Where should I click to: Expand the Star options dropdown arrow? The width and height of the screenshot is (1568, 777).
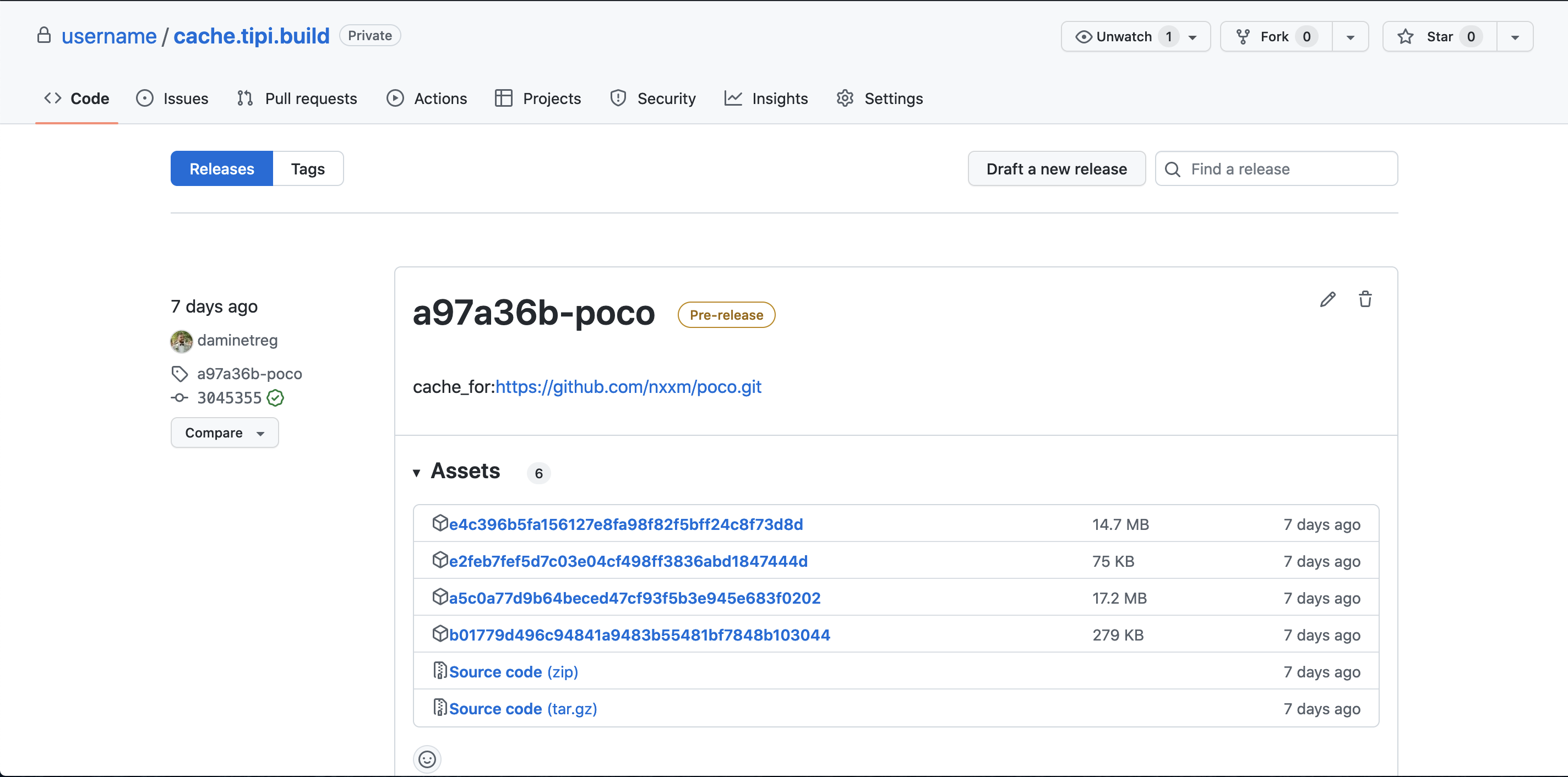1515,36
